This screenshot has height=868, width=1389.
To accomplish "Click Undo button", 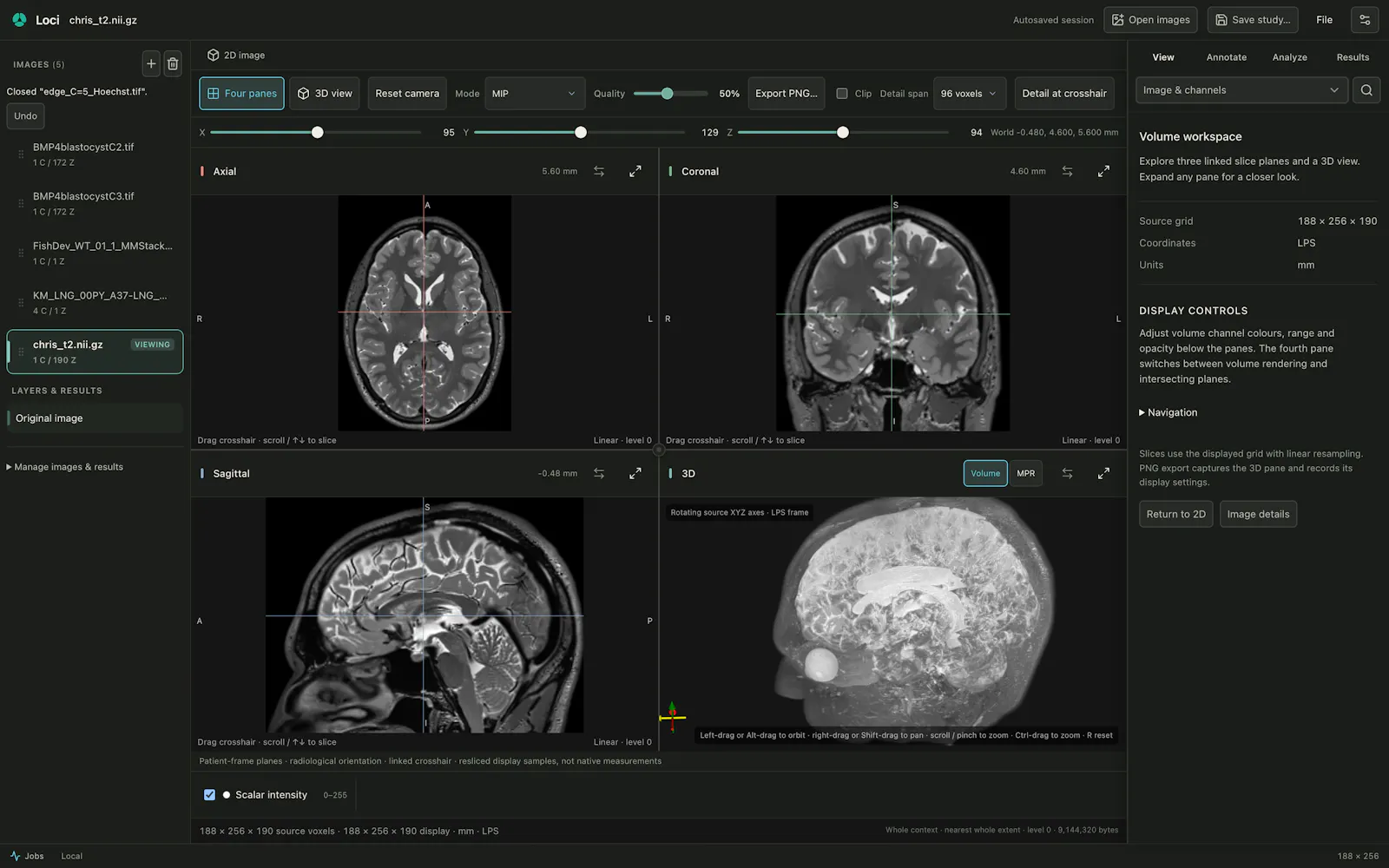I will (x=26, y=115).
